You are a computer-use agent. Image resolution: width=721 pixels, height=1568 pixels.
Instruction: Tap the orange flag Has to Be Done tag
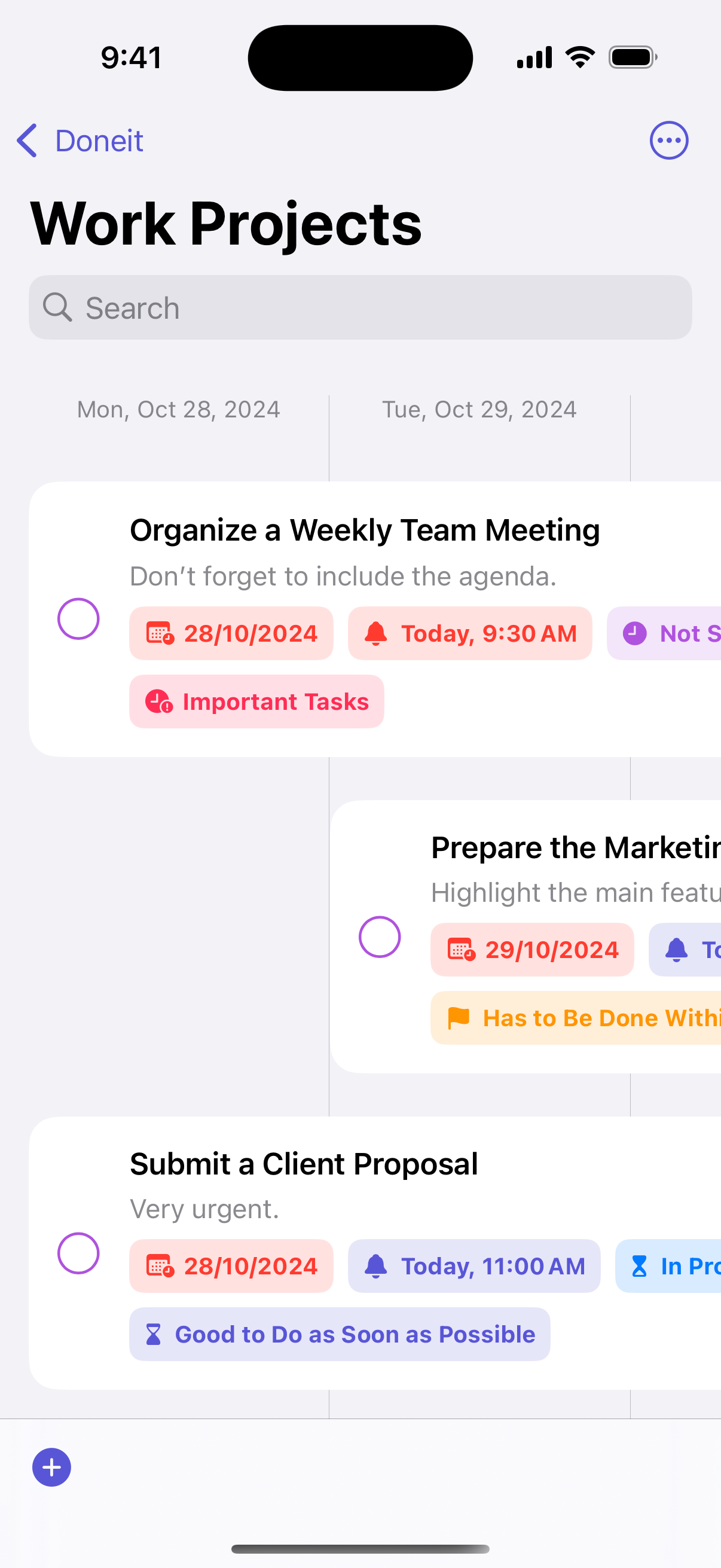(576, 1018)
